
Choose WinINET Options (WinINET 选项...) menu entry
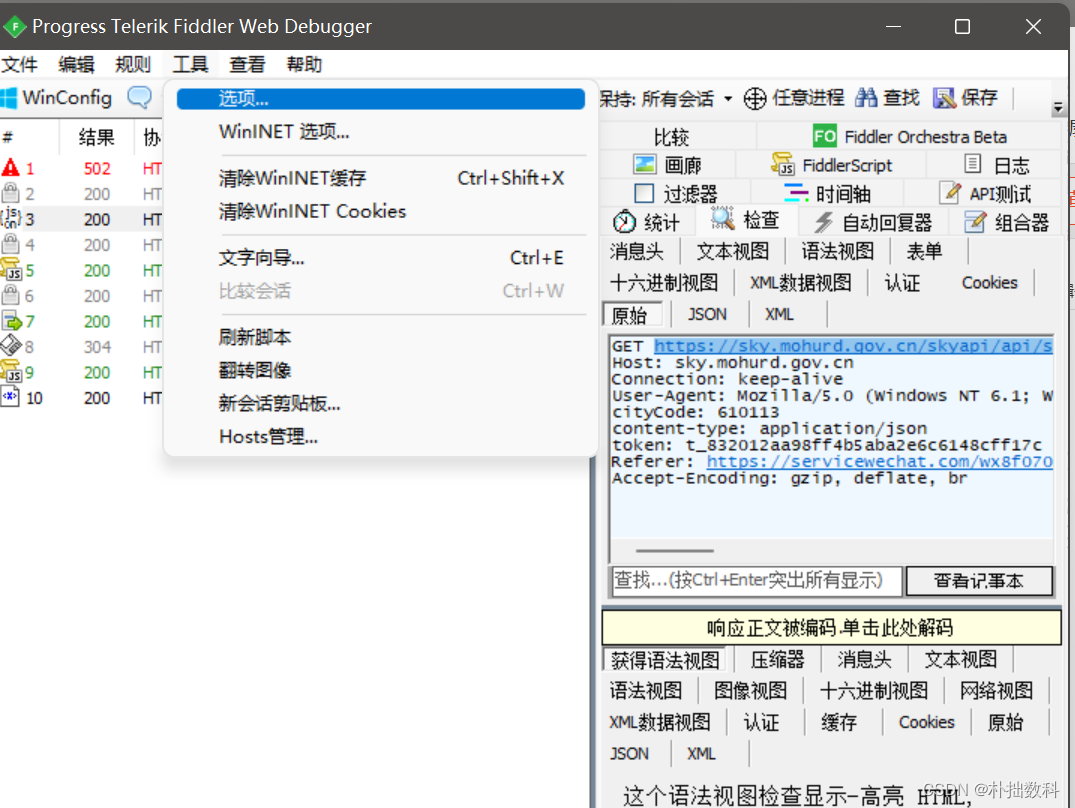click(381, 132)
